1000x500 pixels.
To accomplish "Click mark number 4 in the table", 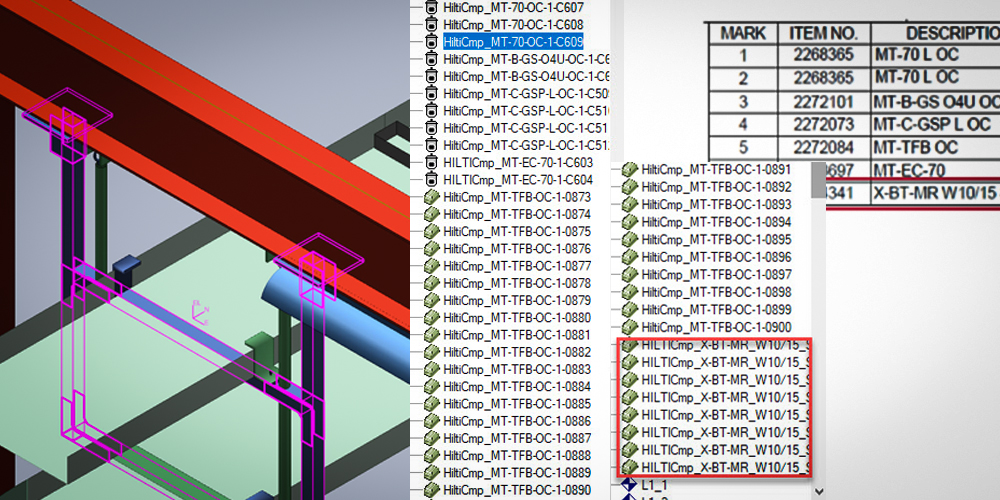I will [x=743, y=124].
